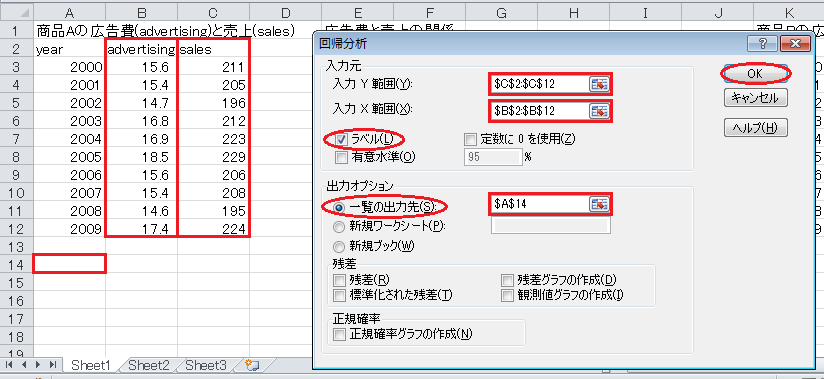Check 標準化された残差 checkbox
The image size is (824, 379).
[x=340, y=294]
